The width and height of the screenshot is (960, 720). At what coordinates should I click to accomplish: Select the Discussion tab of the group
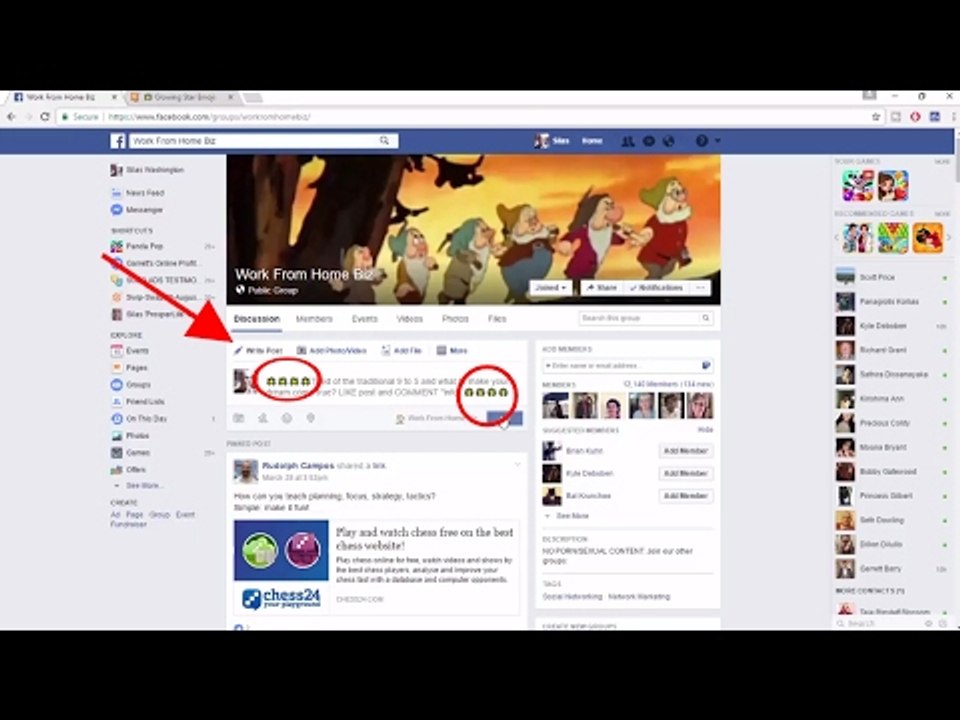(257, 319)
